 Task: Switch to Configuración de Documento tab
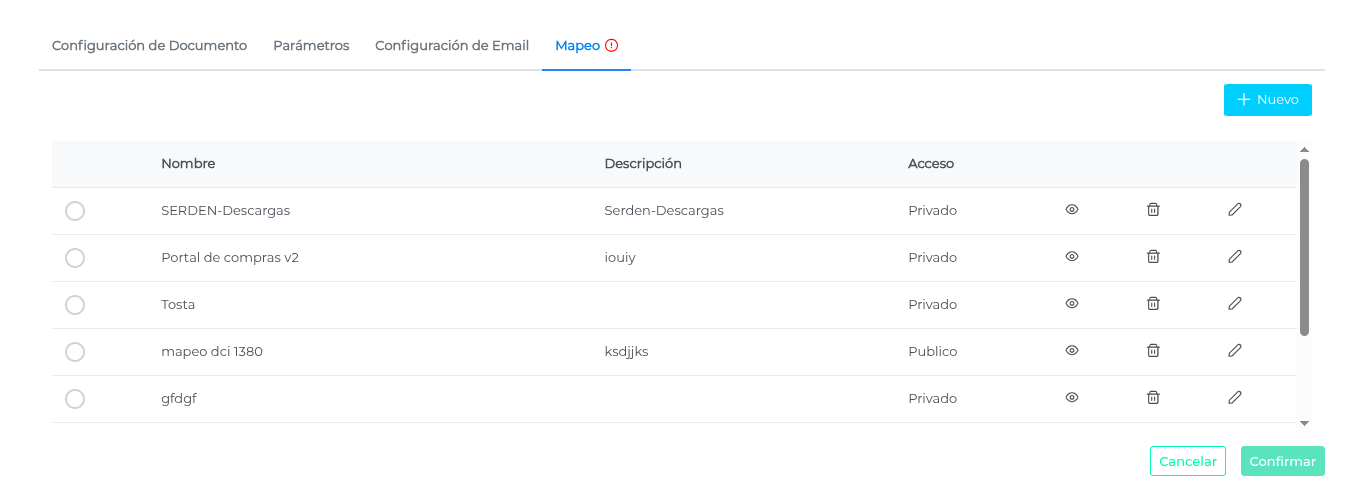click(x=149, y=46)
